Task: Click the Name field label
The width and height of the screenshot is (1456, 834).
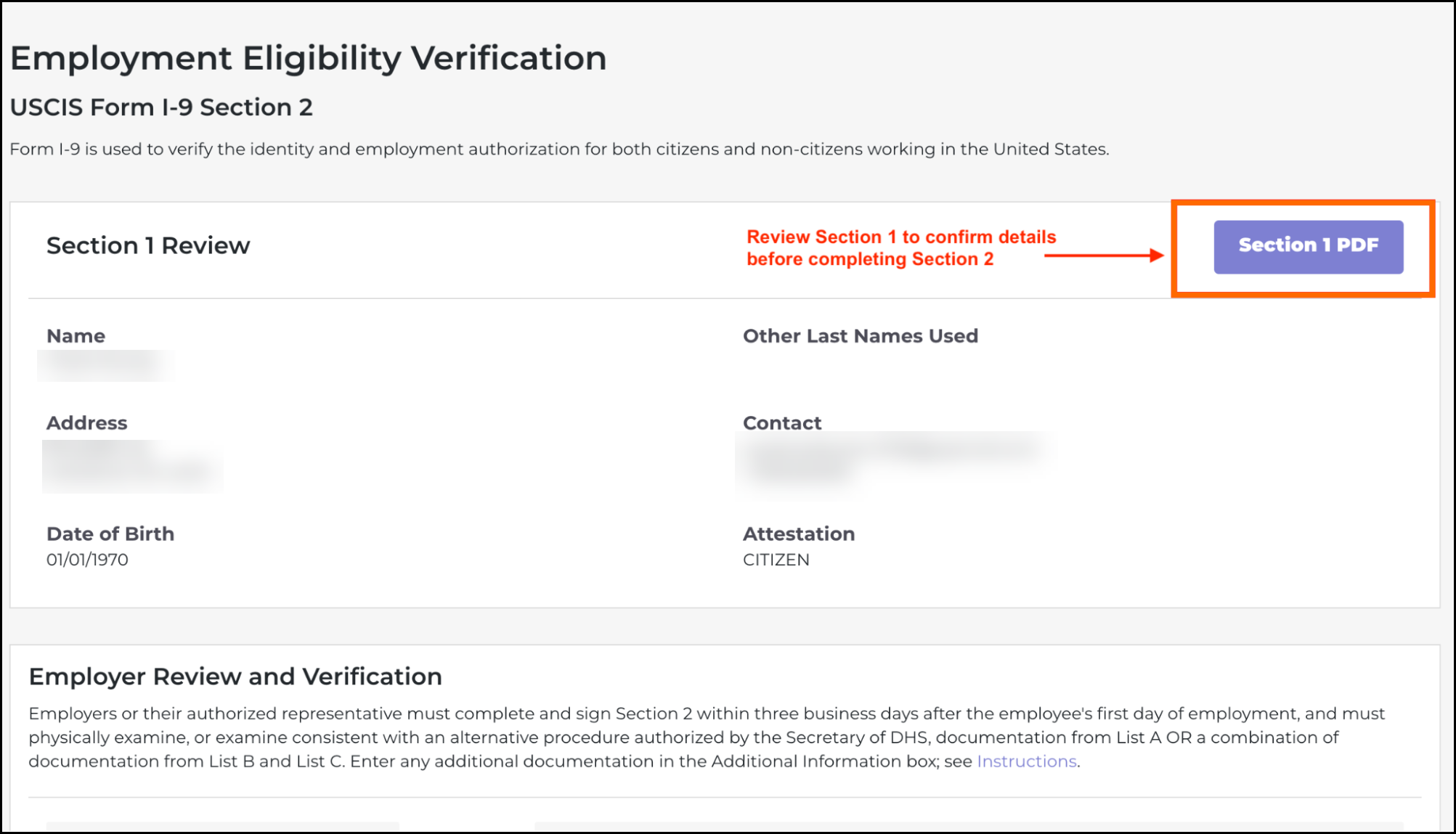Action: tap(76, 336)
